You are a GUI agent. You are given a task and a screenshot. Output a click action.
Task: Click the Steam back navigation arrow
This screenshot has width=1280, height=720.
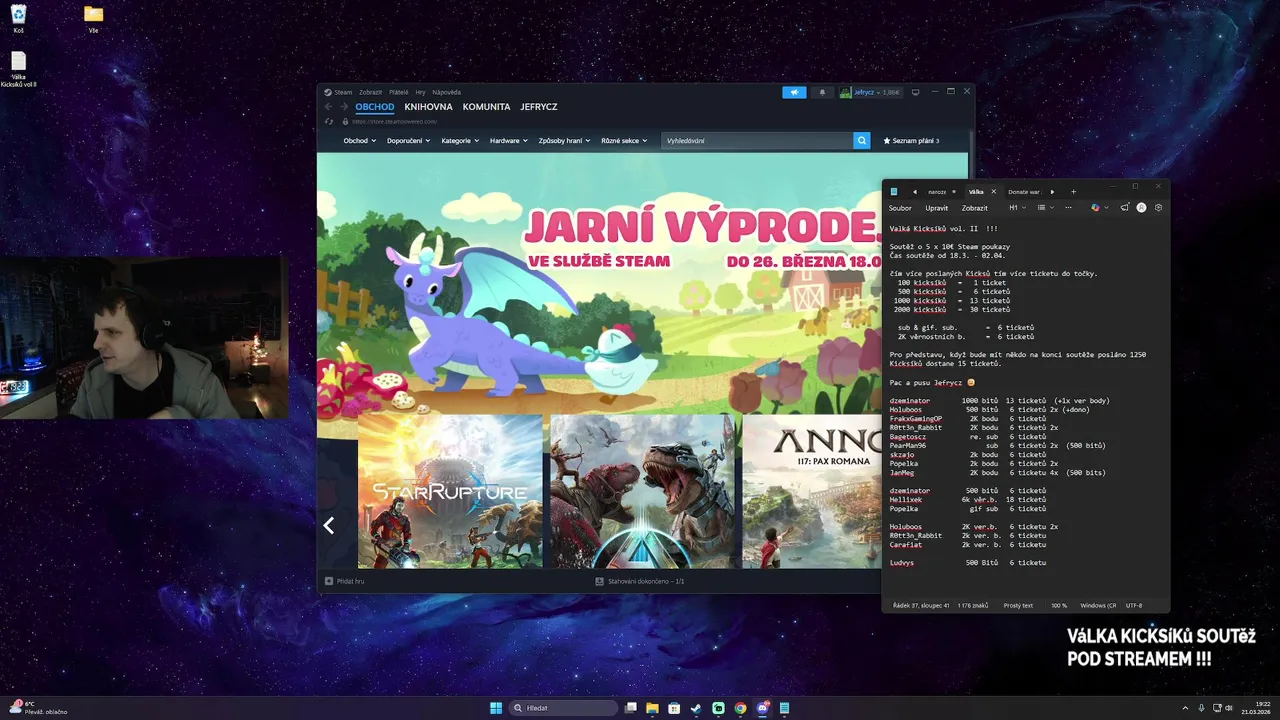pos(328,107)
